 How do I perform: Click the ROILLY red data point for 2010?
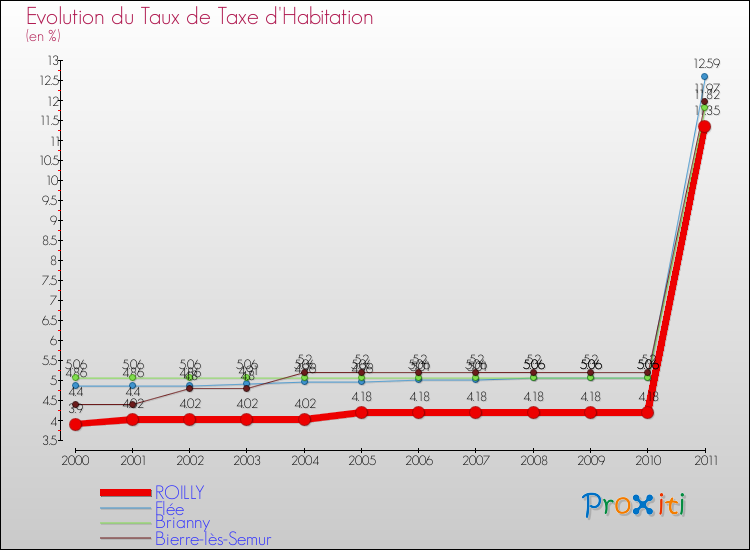[647, 412]
